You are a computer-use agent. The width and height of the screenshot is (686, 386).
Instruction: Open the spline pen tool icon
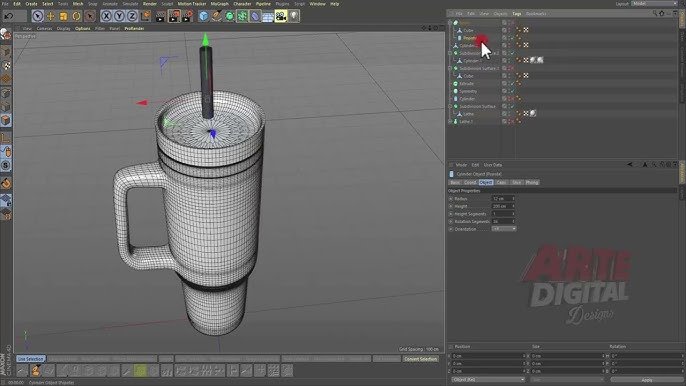[217, 17]
